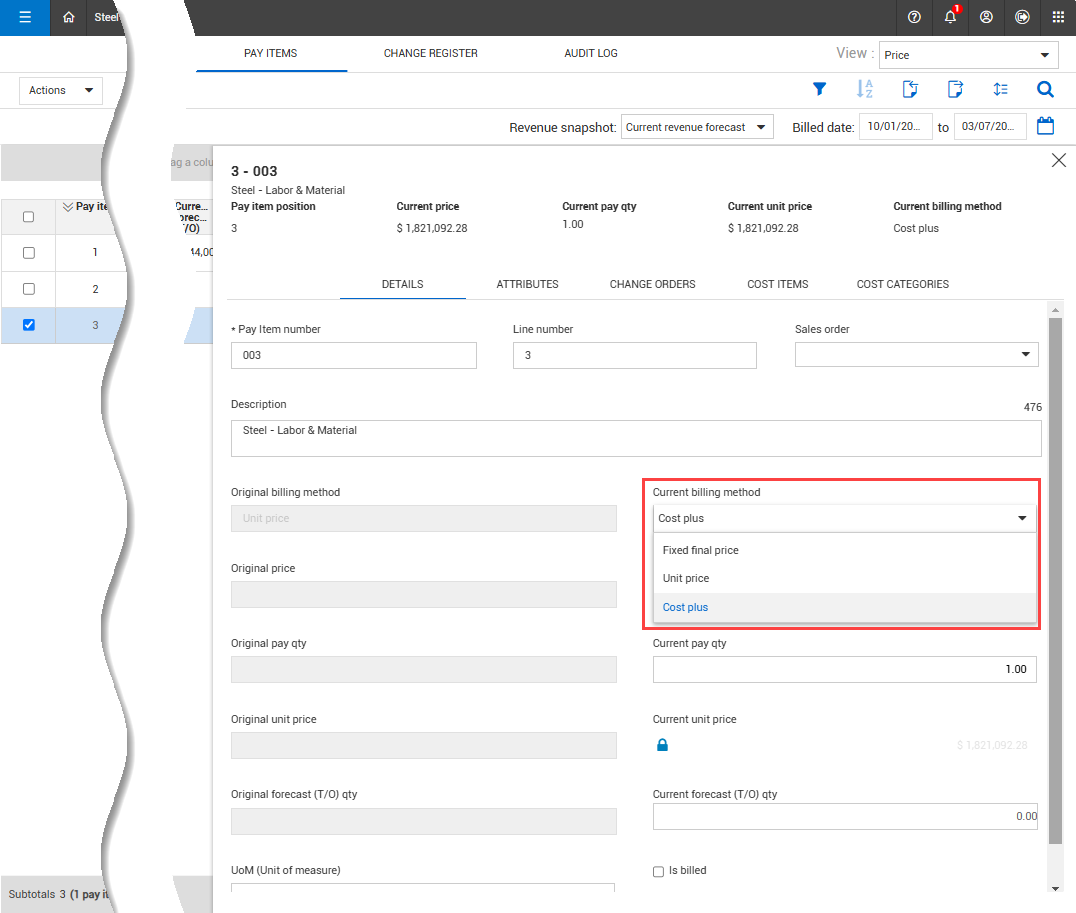Viewport: 1076px width, 913px height.
Task: Uncheck the row 3 checkbox
Action: [x=28, y=324]
